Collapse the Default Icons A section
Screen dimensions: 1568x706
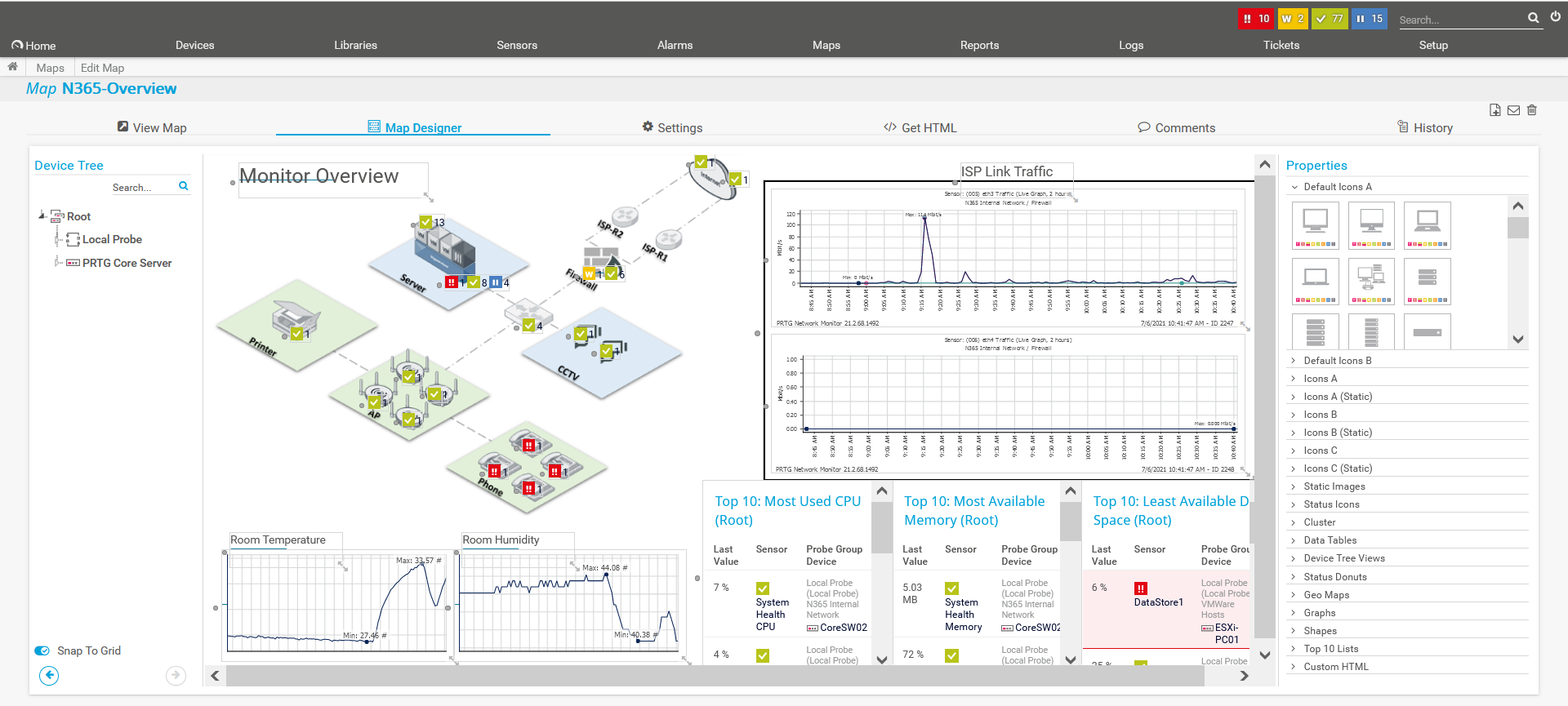tap(1294, 187)
